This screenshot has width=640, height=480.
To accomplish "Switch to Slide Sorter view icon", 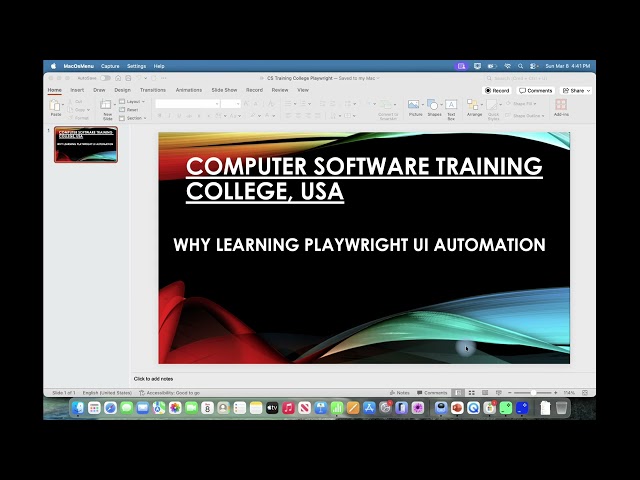I will click(472, 393).
